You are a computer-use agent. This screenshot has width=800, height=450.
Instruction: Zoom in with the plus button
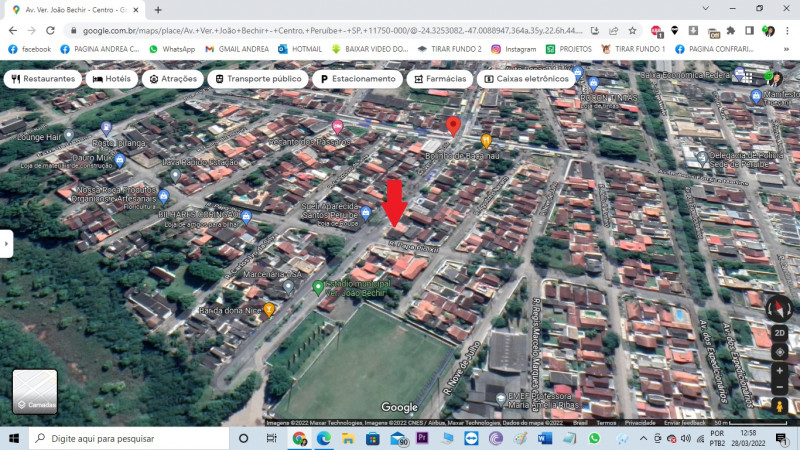[x=779, y=371]
